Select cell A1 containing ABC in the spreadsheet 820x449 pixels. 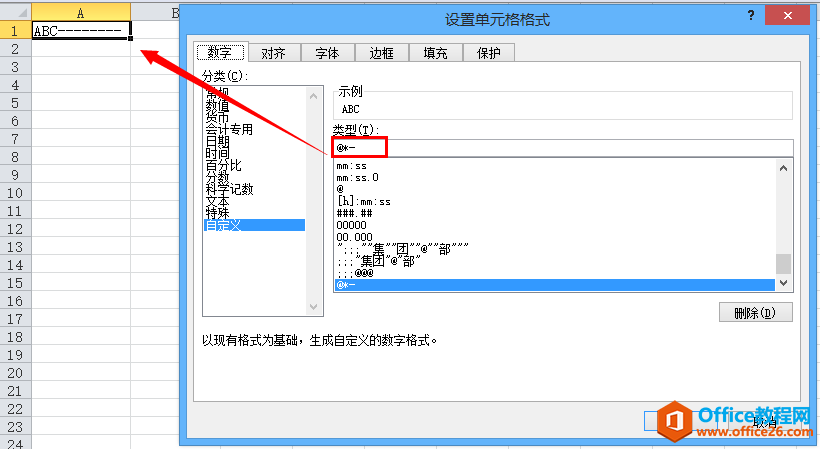pos(81,31)
